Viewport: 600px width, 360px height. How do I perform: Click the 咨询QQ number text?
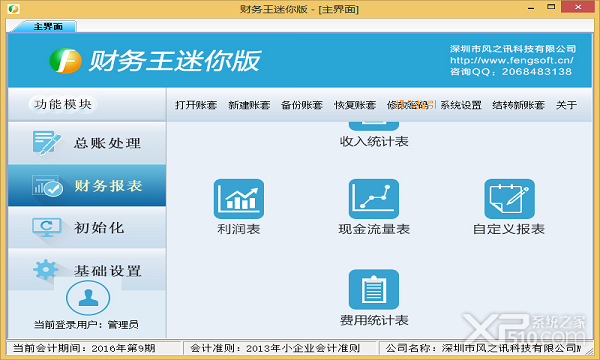(511, 72)
